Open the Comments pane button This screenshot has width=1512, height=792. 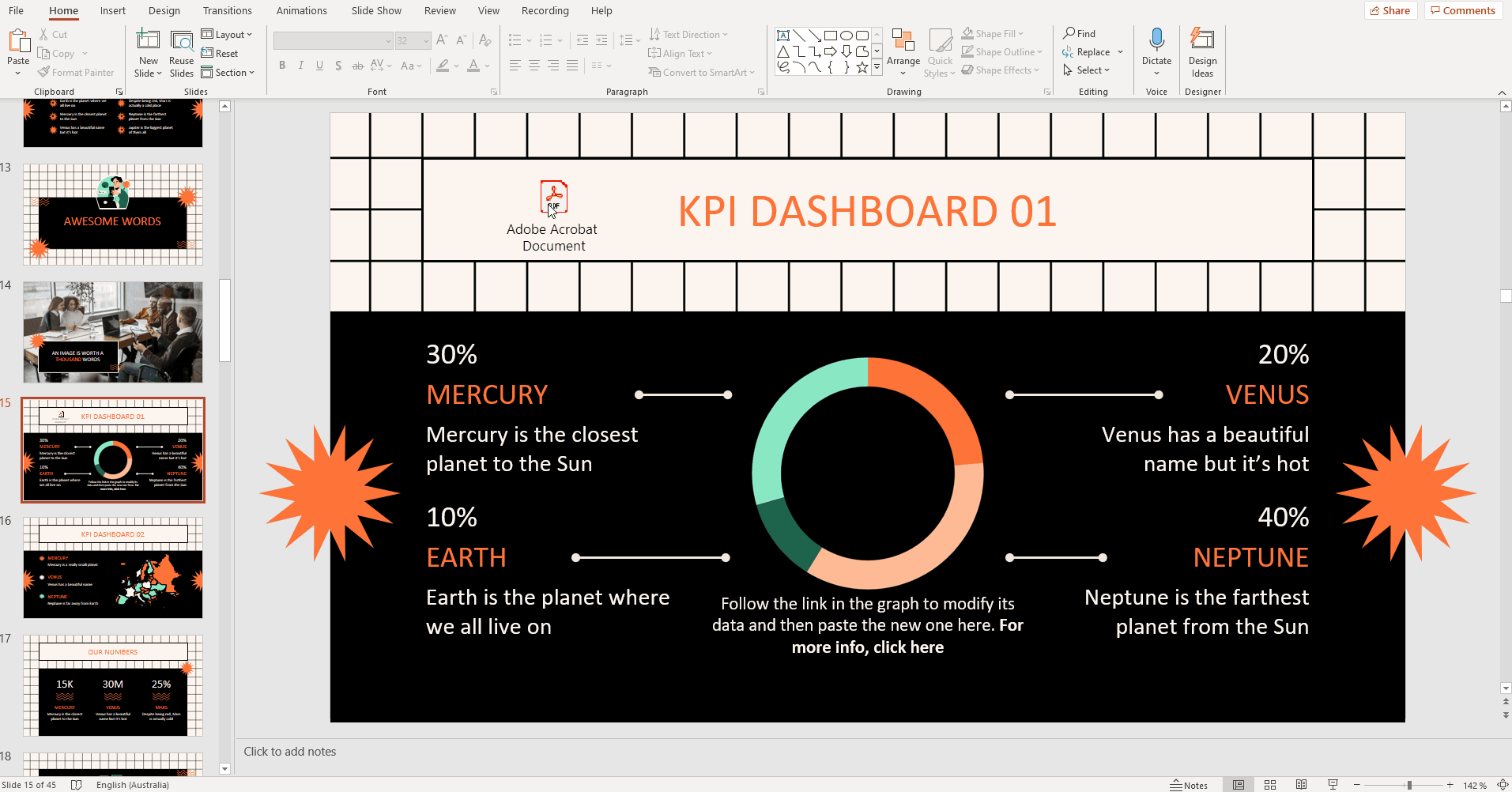[x=1463, y=11]
